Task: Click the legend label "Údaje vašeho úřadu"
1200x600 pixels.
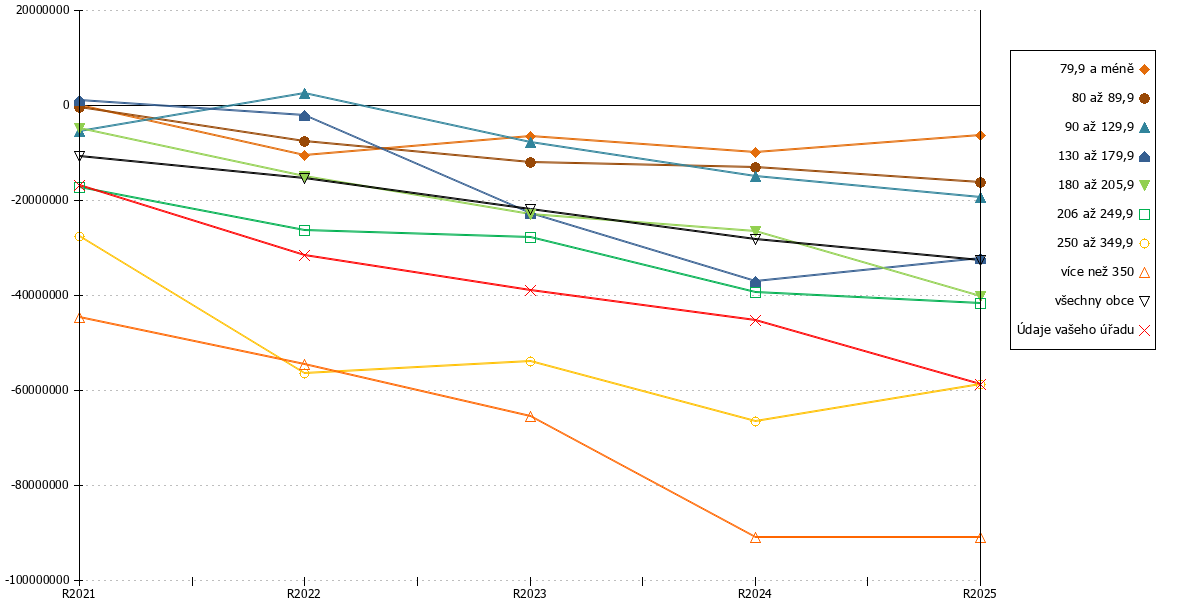Action: point(1075,330)
